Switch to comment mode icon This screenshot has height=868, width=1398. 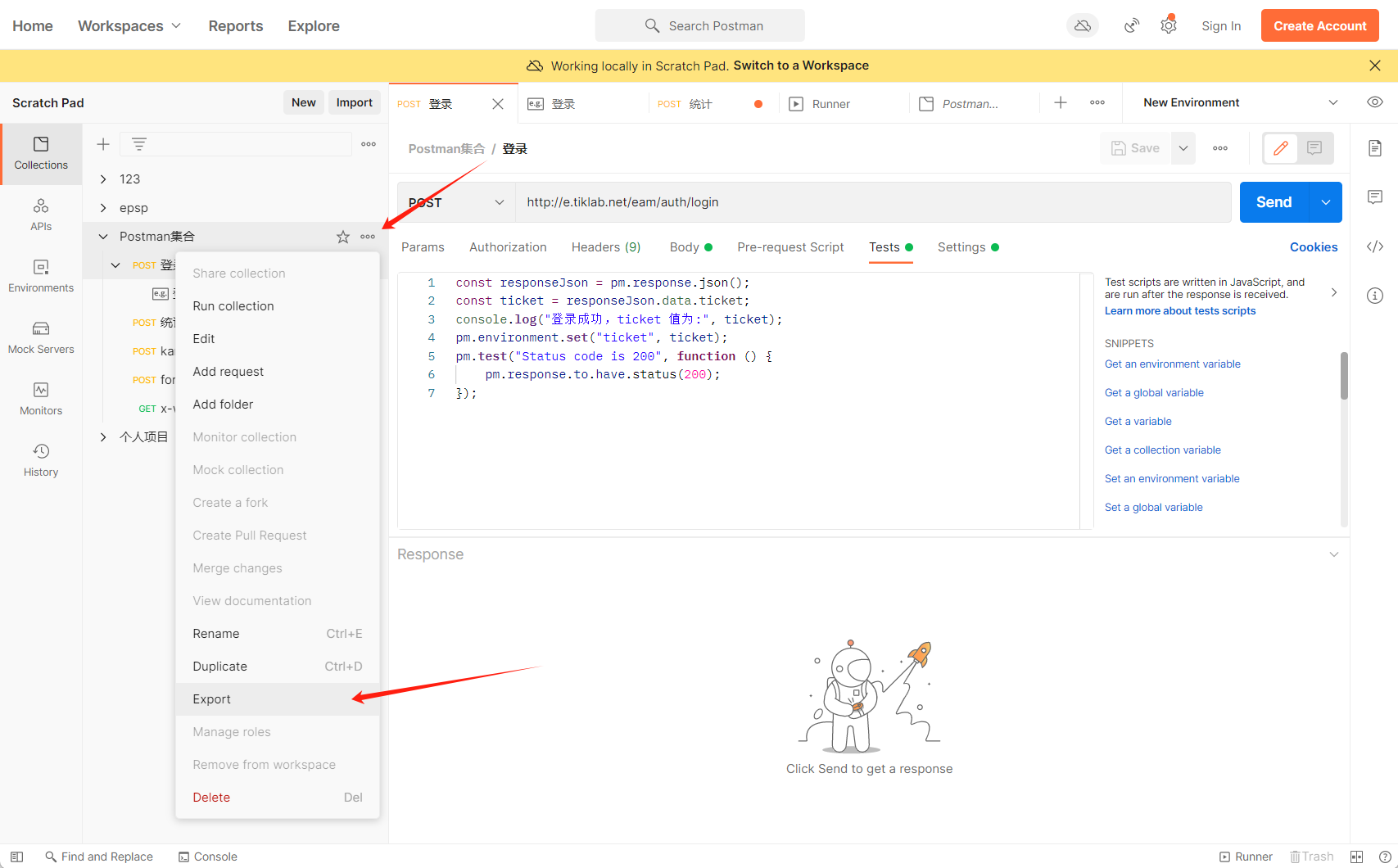[1314, 148]
